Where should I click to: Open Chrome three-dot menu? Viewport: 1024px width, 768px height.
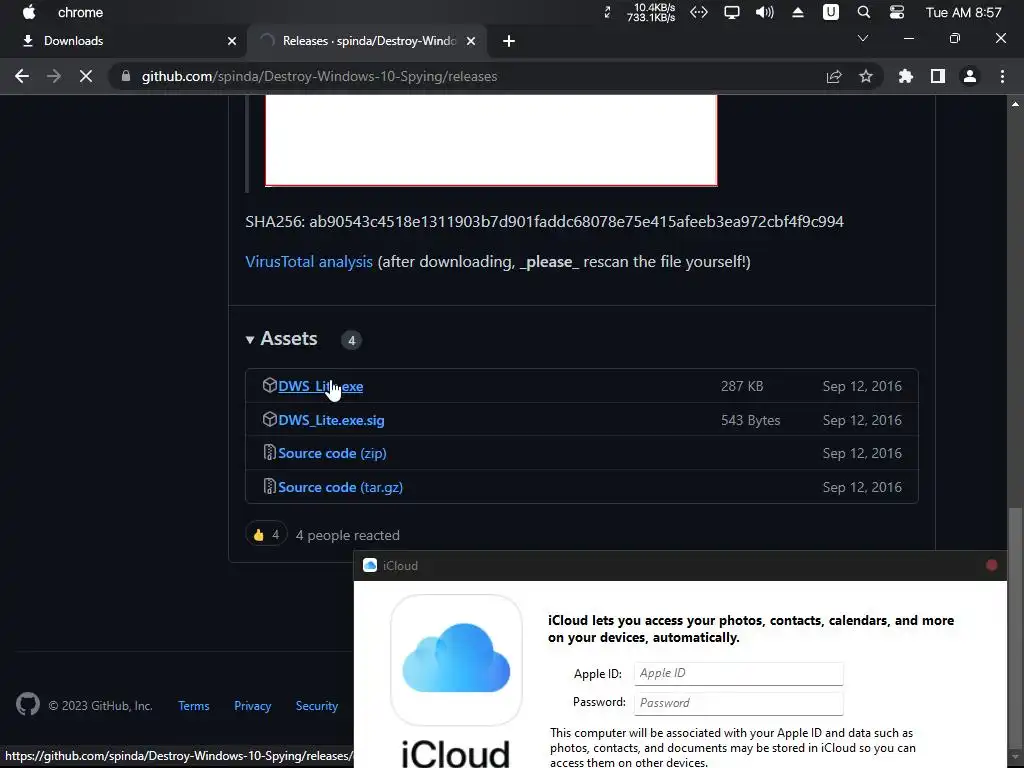(1002, 76)
